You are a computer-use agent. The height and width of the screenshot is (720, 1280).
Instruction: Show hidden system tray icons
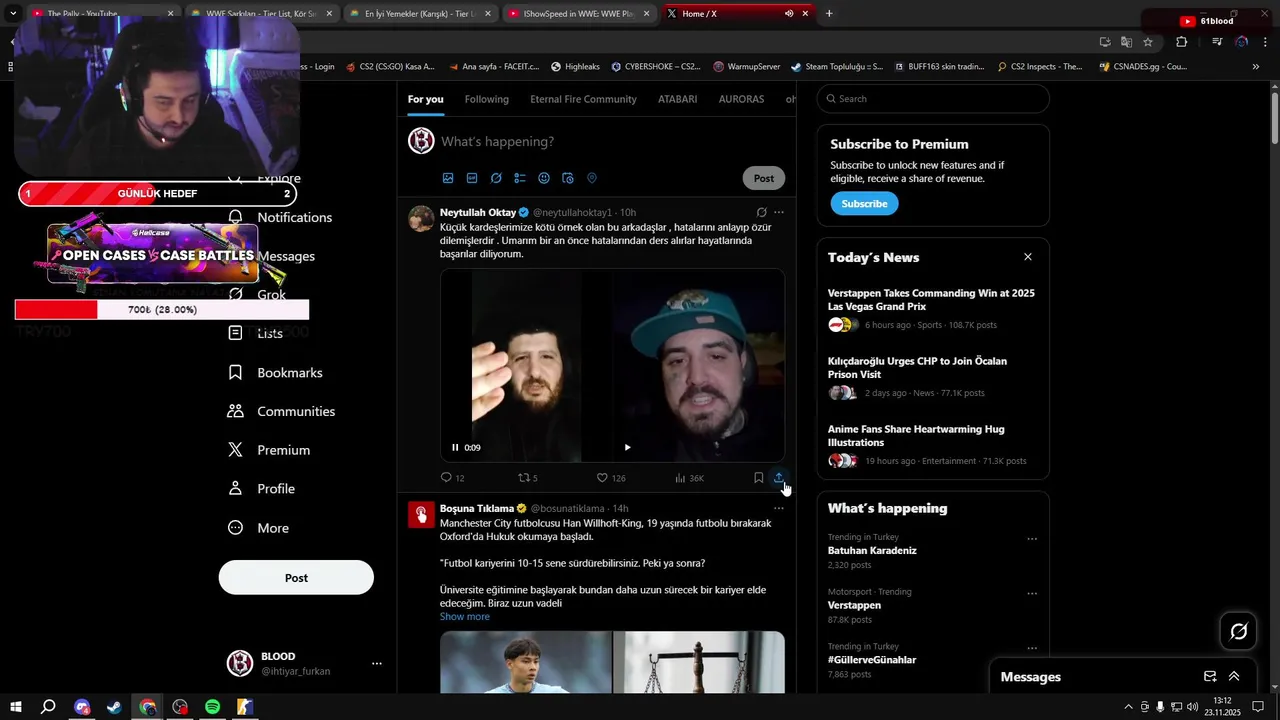tap(1129, 707)
